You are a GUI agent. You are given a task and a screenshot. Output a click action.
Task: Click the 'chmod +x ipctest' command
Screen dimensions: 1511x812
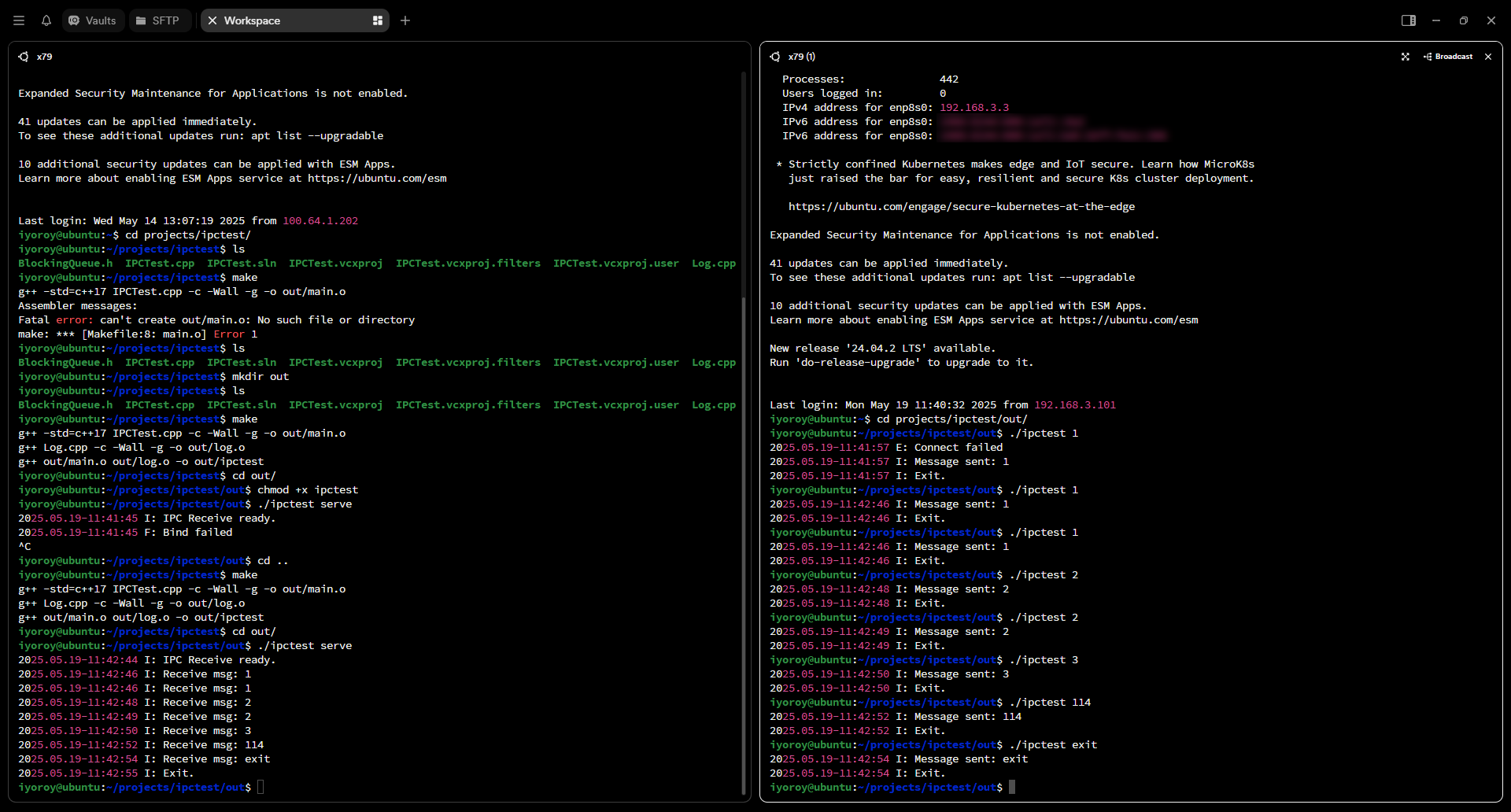point(308,490)
